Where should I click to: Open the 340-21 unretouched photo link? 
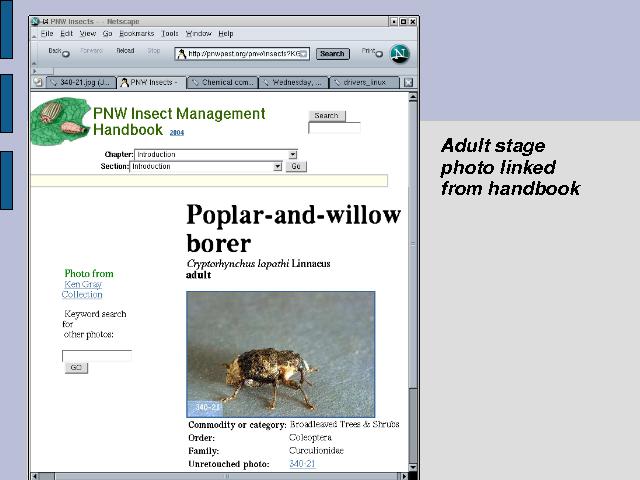tap(301, 464)
